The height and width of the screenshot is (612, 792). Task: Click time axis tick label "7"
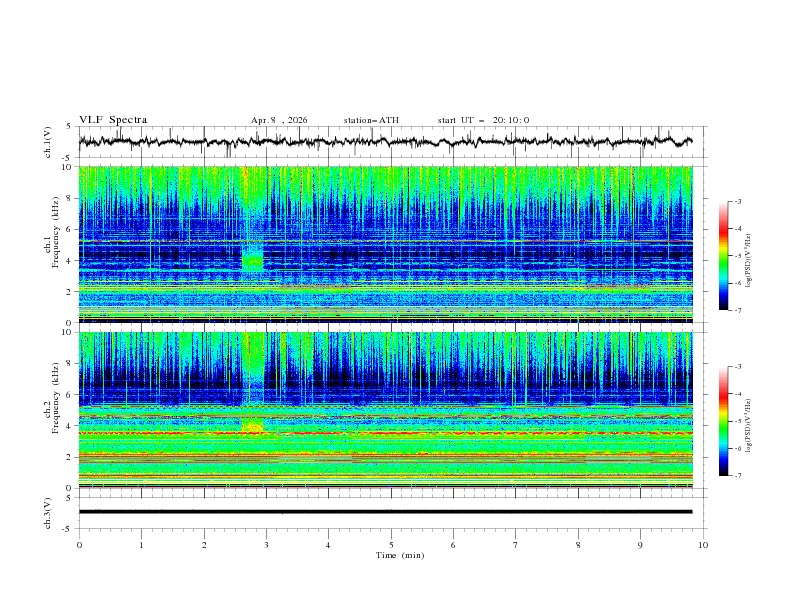[x=516, y=545]
